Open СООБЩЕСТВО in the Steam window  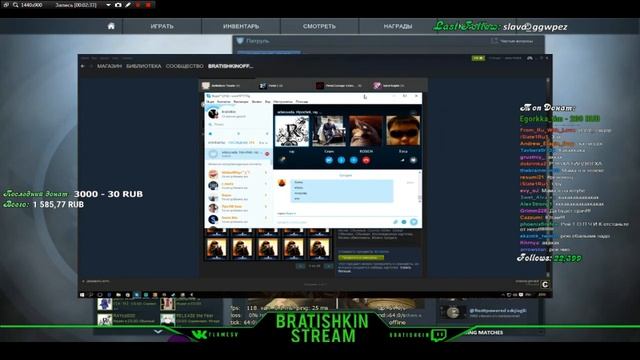tap(184, 66)
